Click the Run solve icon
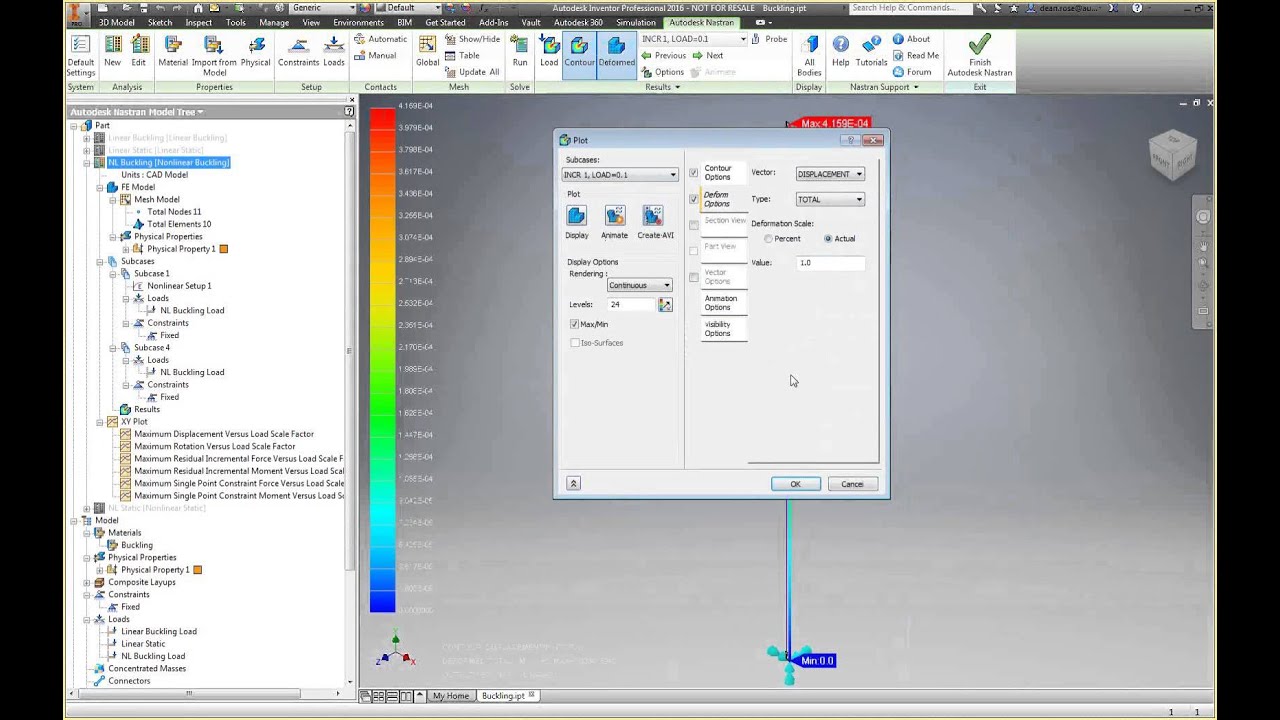Screen dimensions: 1280x720 tap(520, 52)
